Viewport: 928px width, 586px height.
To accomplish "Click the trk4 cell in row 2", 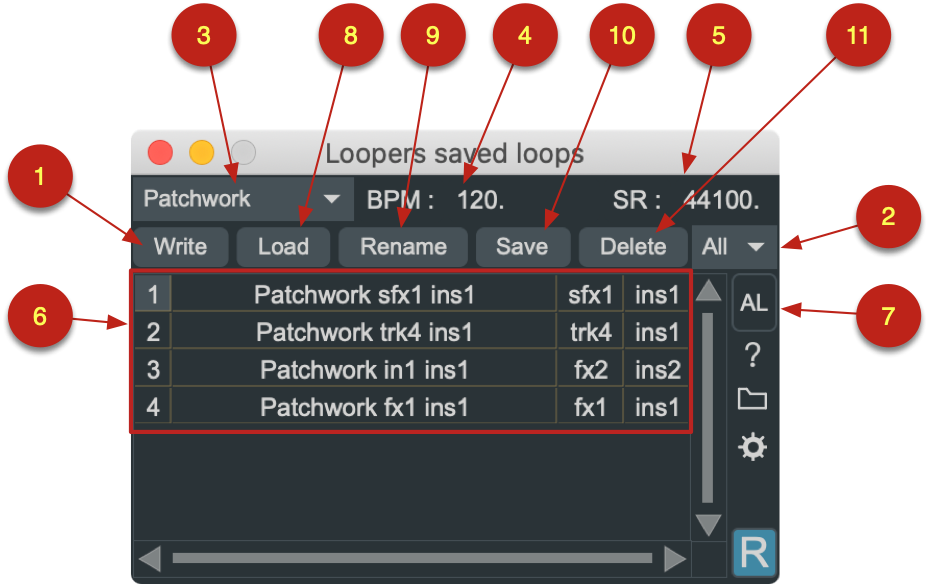I will click(590, 331).
